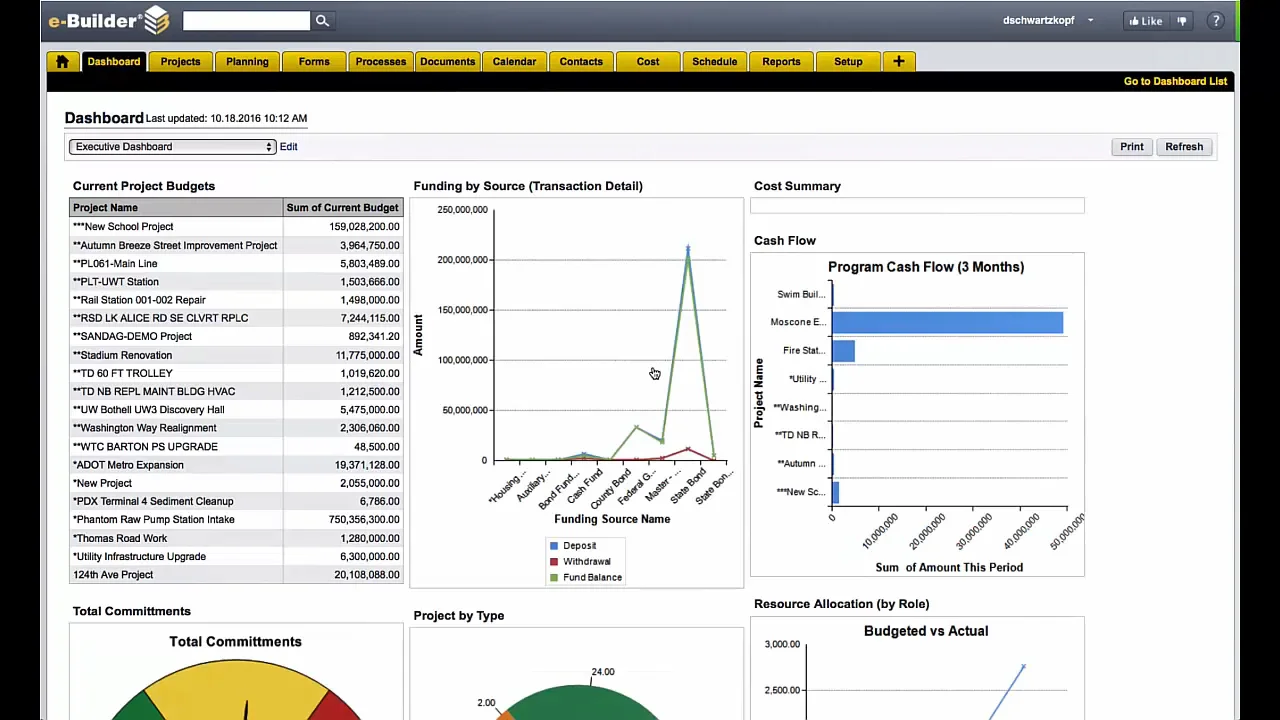Click the green Fund Balance legend swatch
1280x720 pixels.
pyautogui.click(x=554, y=578)
